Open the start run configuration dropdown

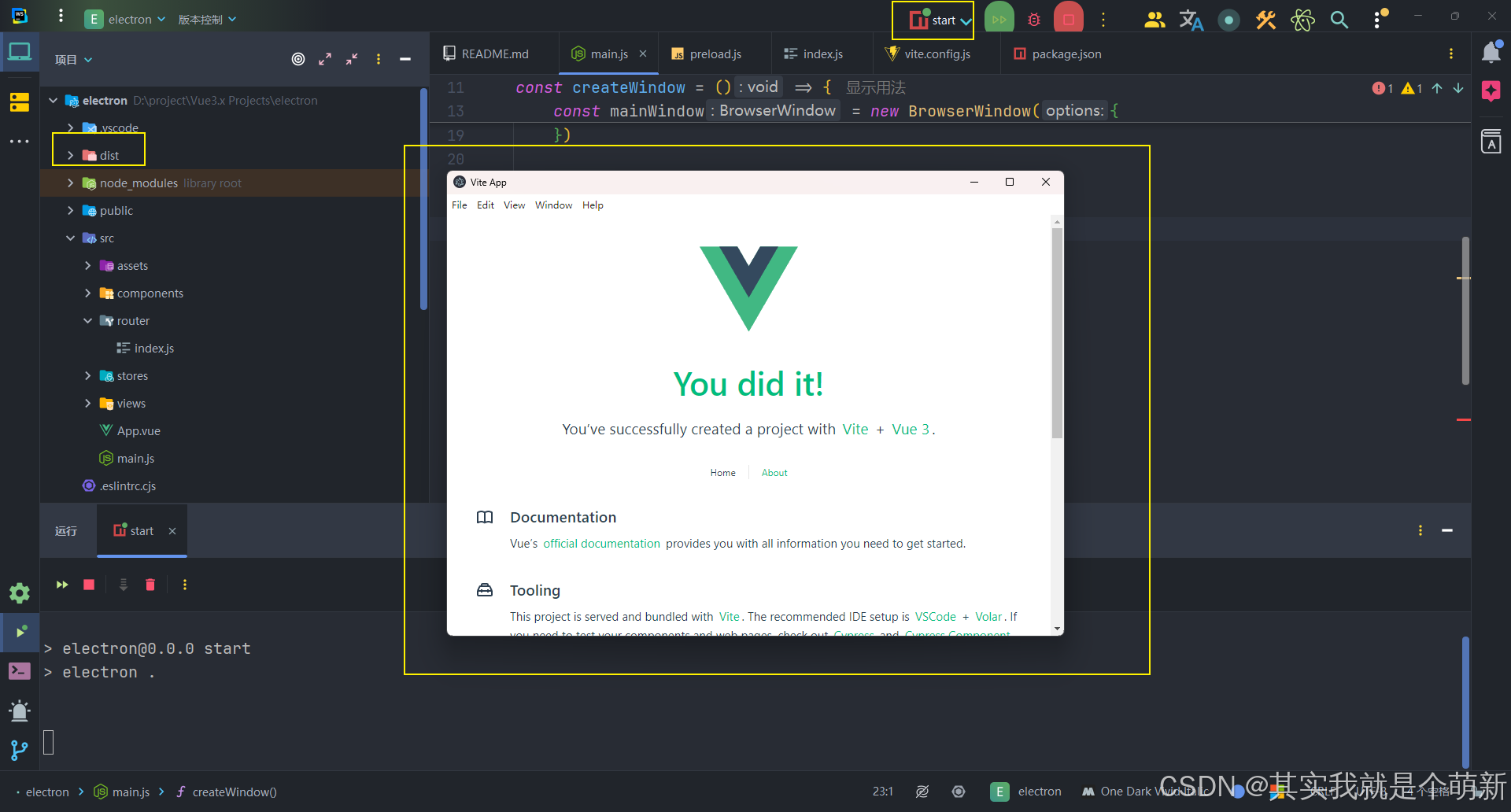[940, 20]
